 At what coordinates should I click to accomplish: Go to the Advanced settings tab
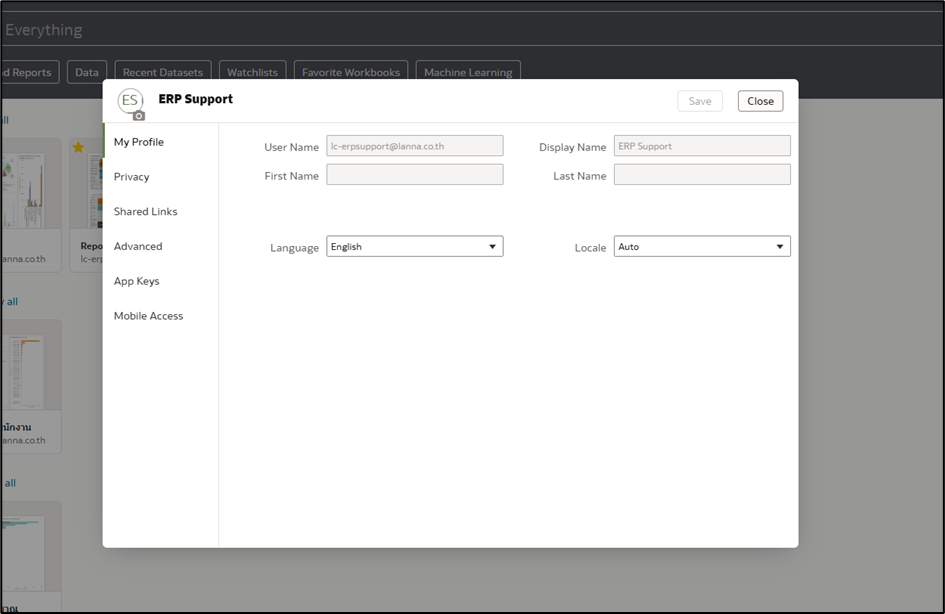(138, 246)
